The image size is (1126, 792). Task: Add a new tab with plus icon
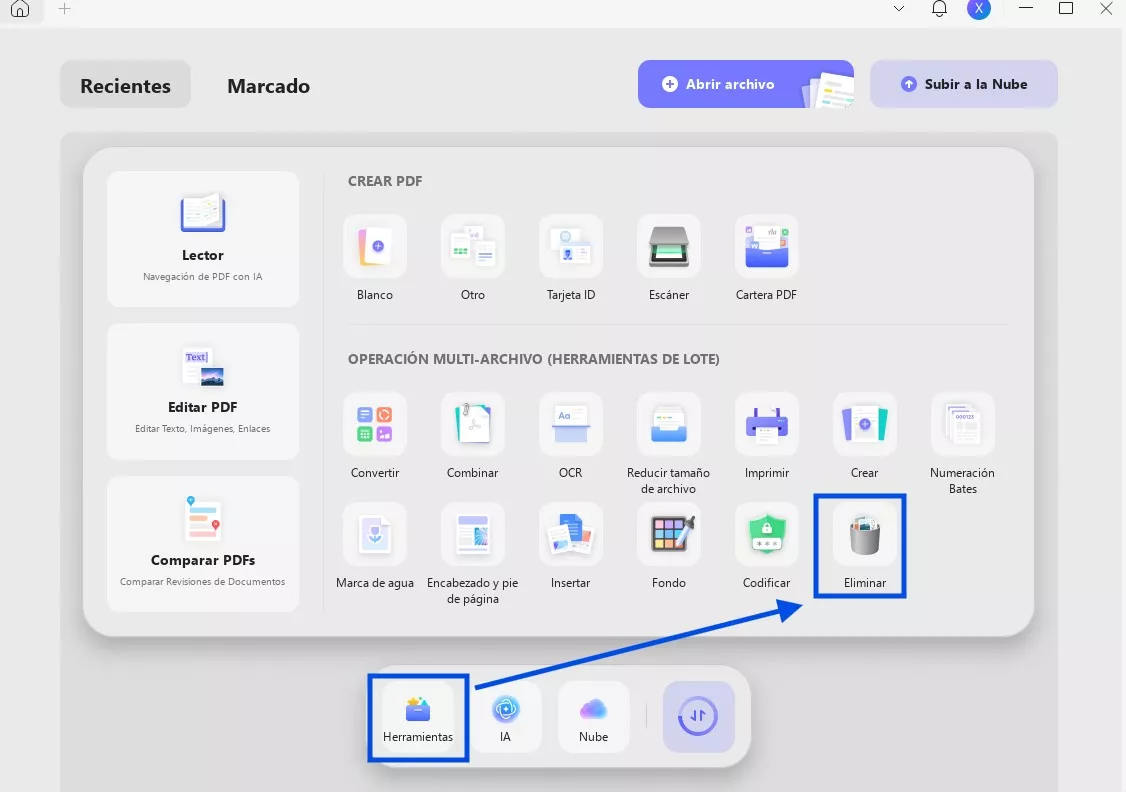65,9
